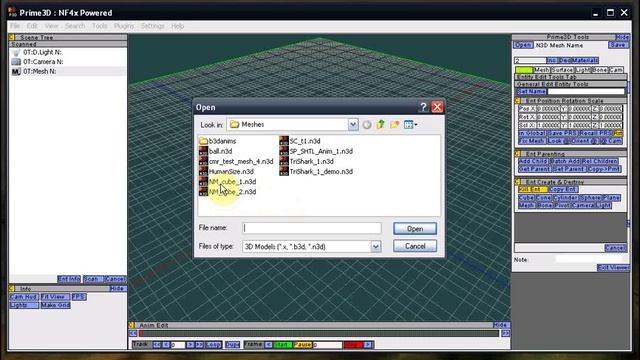Click Cancel button in file dialog

[415, 246]
